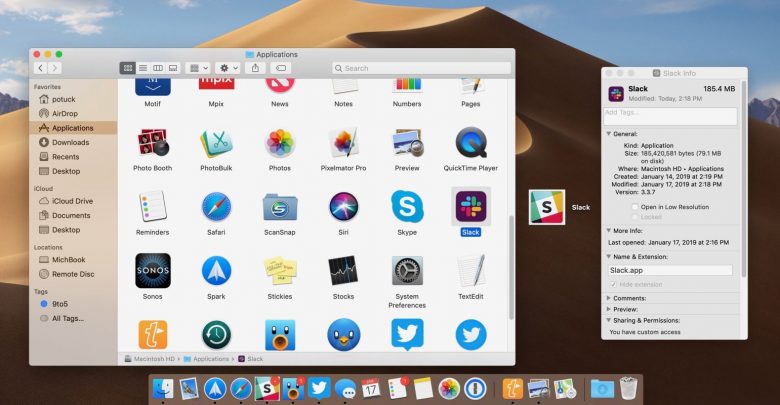
Task: Collapse the More Info section
Action: 608,231
